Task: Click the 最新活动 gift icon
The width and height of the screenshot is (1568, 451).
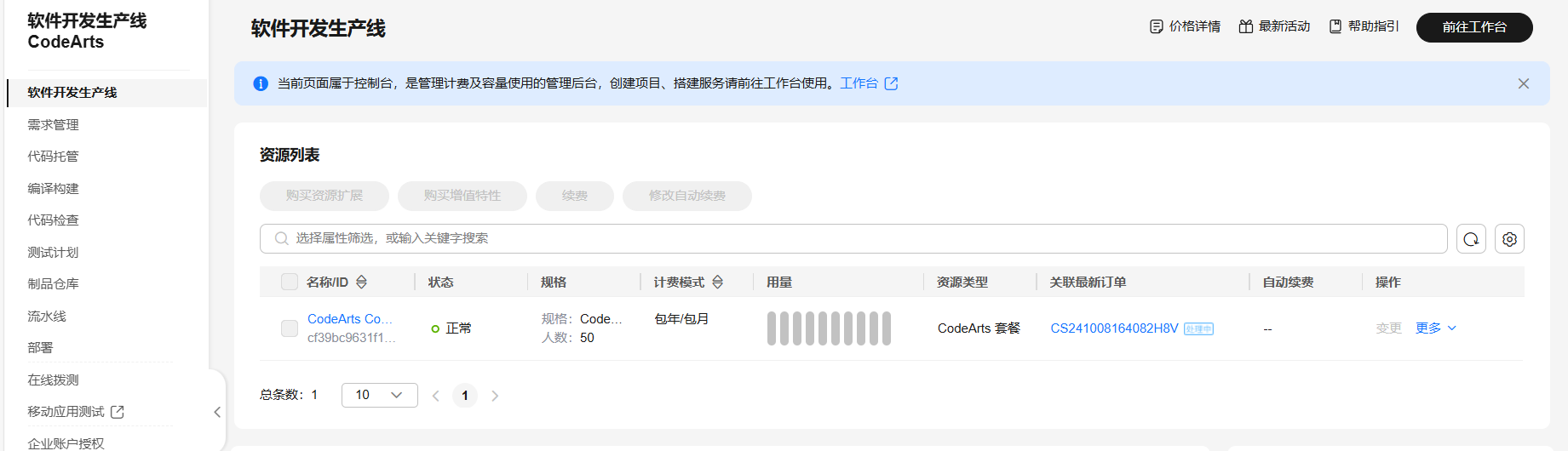Action: [x=1245, y=26]
